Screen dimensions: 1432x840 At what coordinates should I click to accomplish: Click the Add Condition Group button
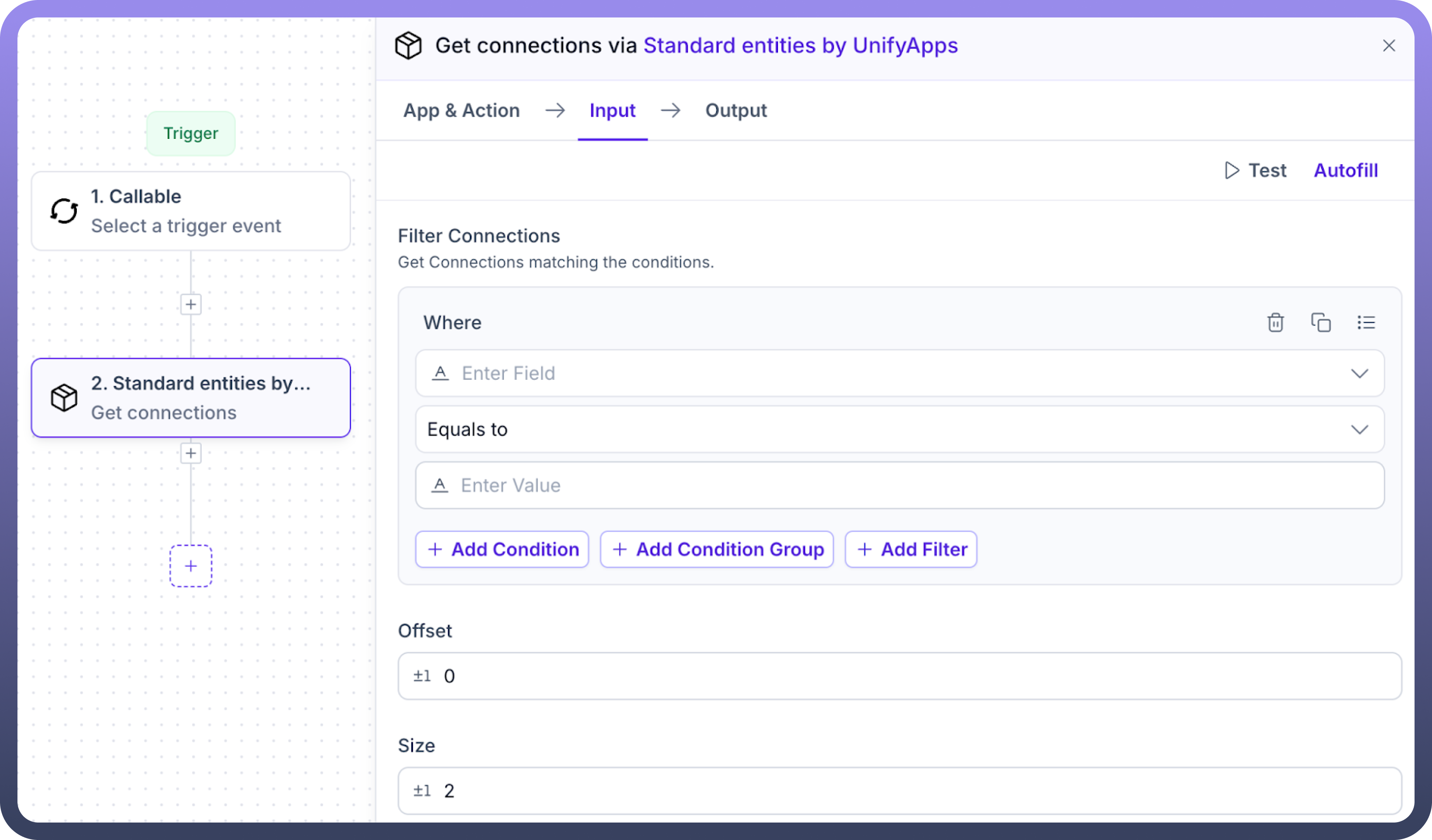(x=717, y=550)
